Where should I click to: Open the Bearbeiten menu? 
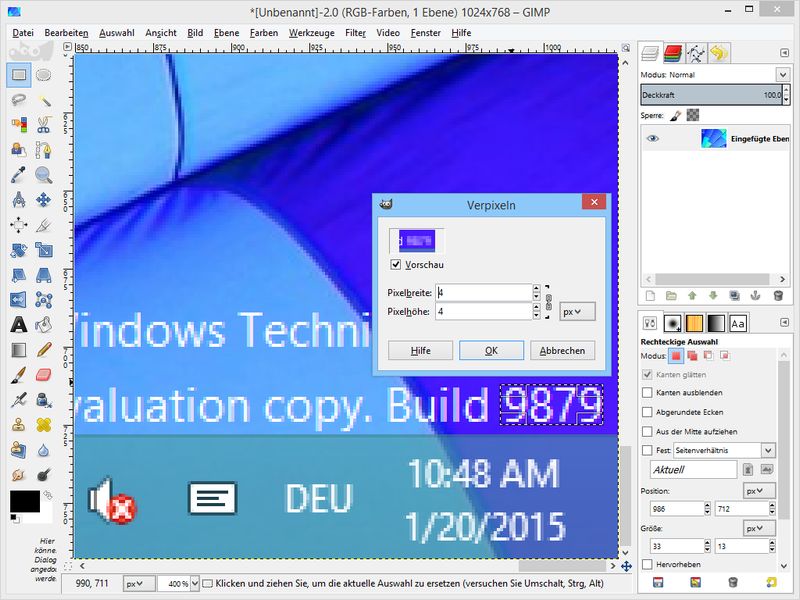[66, 33]
